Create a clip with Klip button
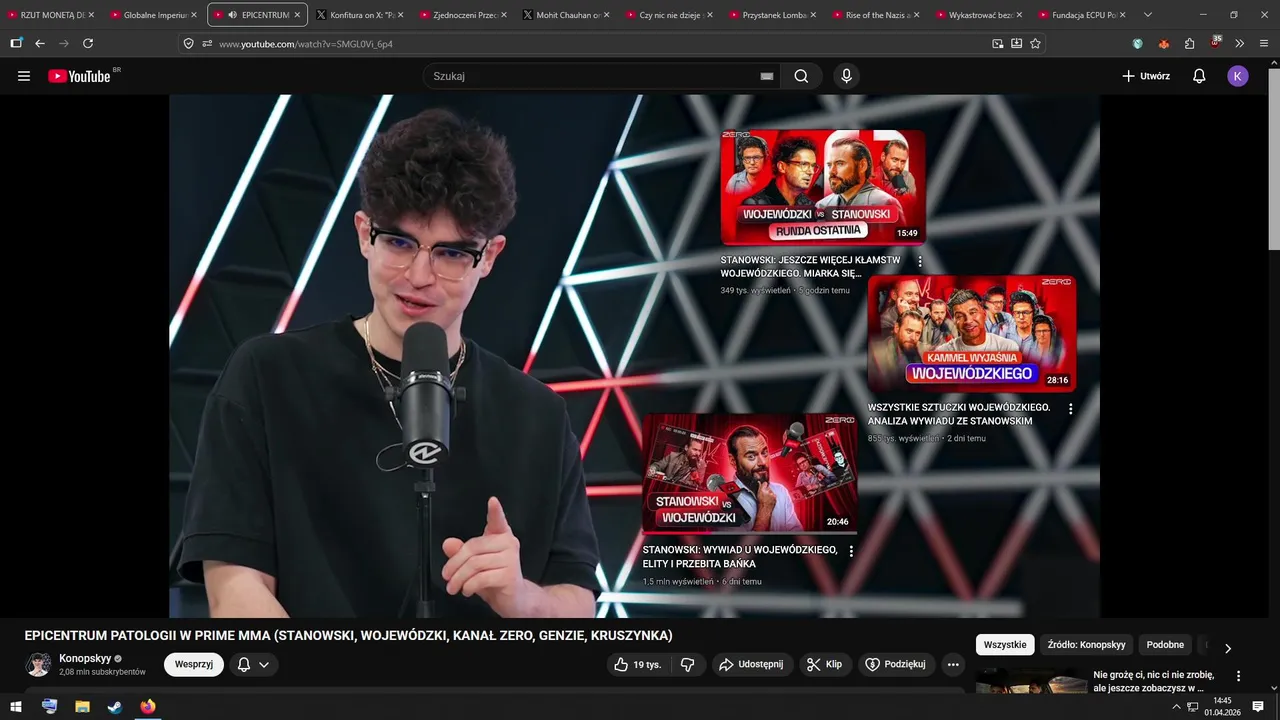Viewport: 1280px width, 720px height. coord(825,664)
